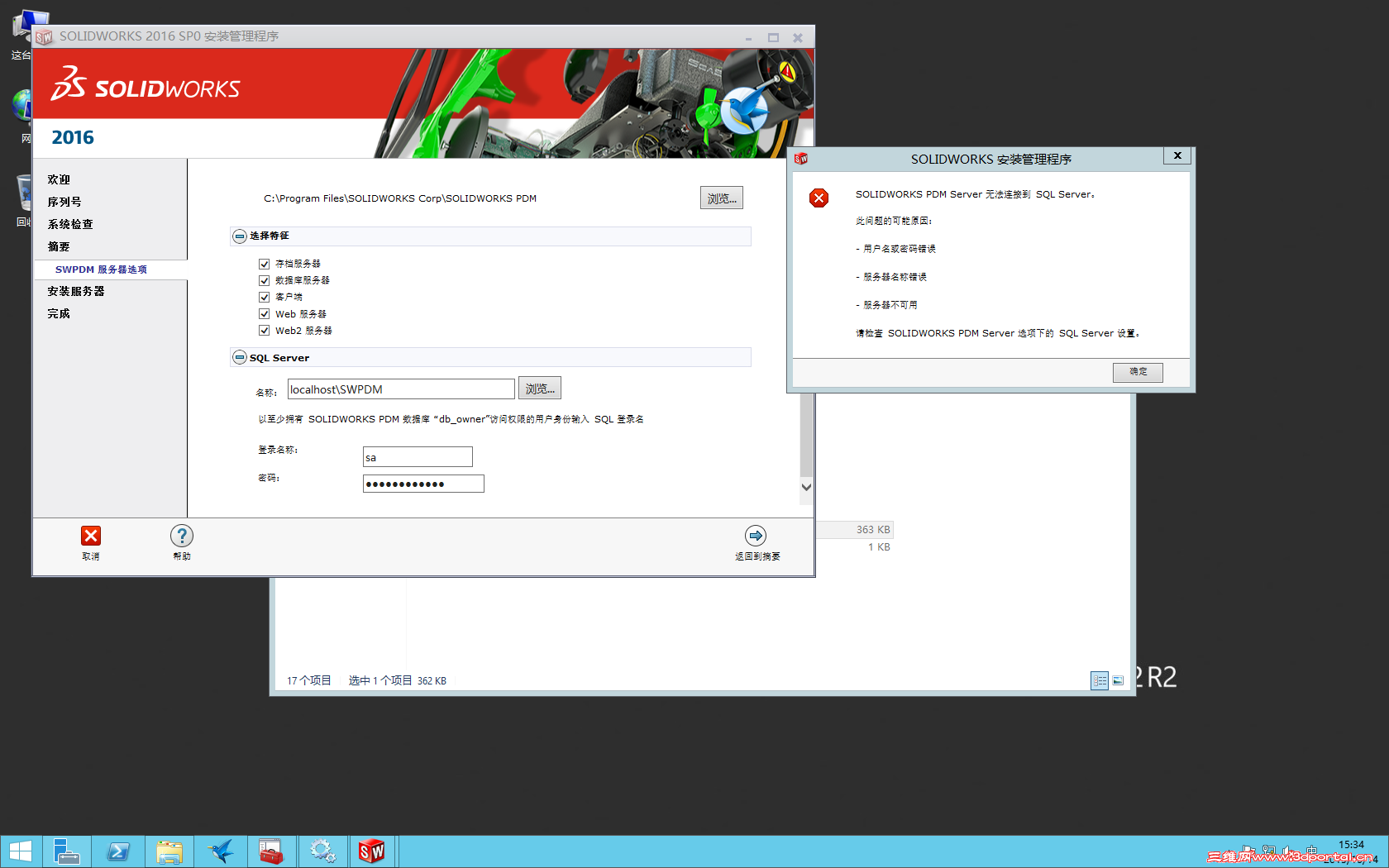The width and height of the screenshot is (1389, 868).
Task: Click 确定 (OK) in the error dialog
Action: [1138, 372]
